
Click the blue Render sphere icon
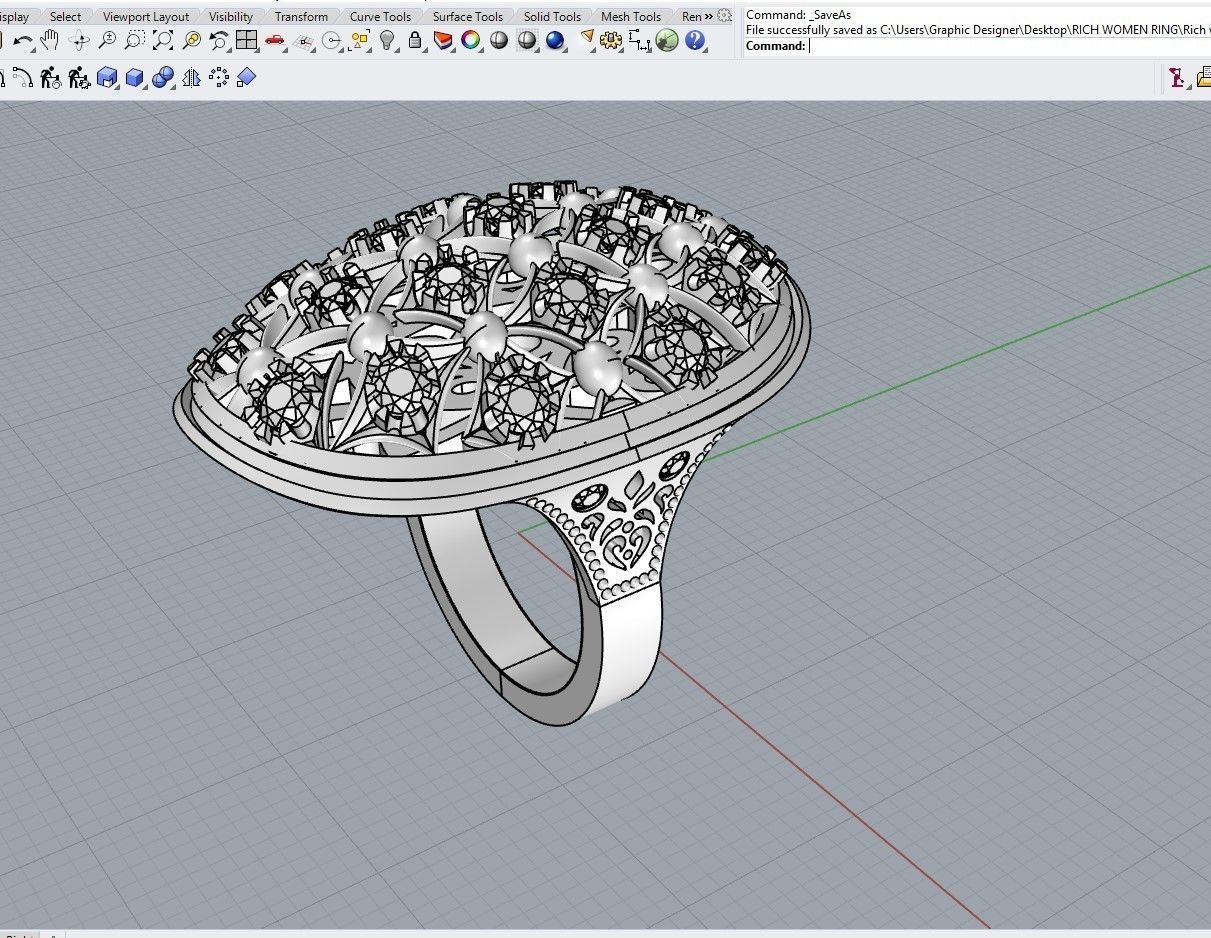point(554,41)
